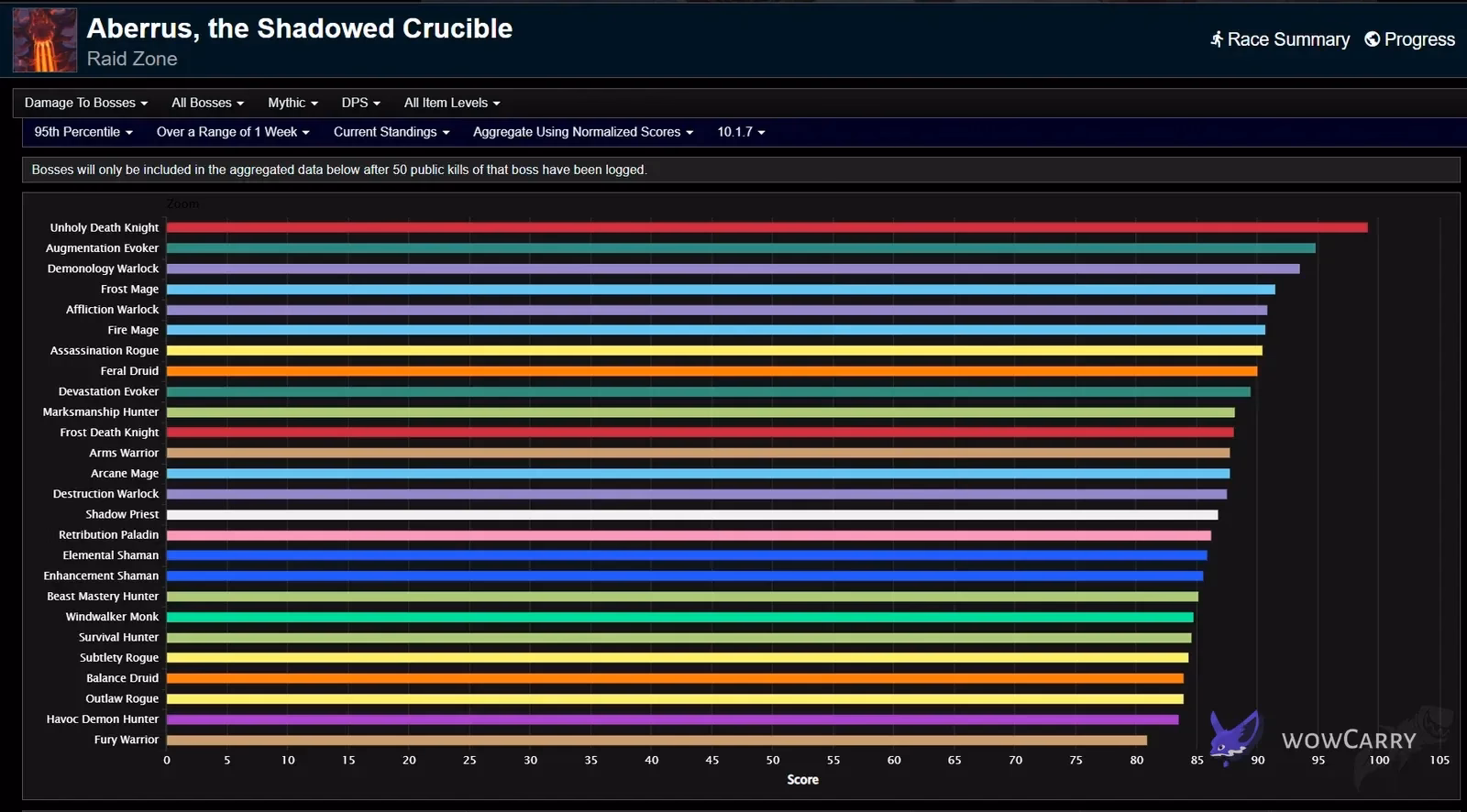The width and height of the screenshot is (1467, 812).
Task: Click the Balance Druid label
Action: 122,678
